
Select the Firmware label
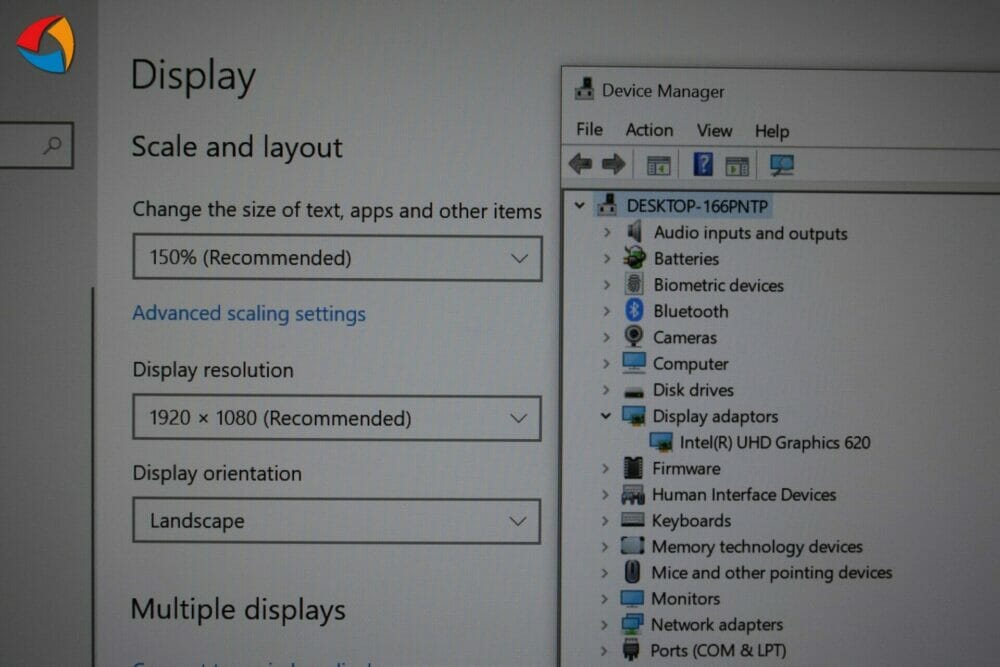coord(686,469)
